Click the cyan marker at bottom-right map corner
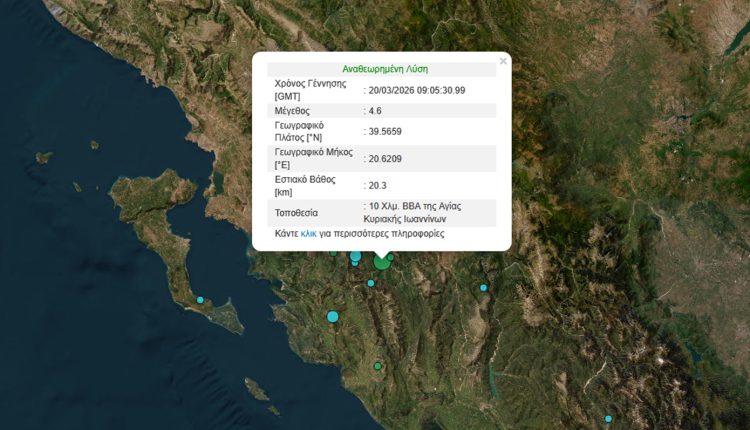Image resolution: width=750 pixels, height=430 pixels. coord(608,419)
